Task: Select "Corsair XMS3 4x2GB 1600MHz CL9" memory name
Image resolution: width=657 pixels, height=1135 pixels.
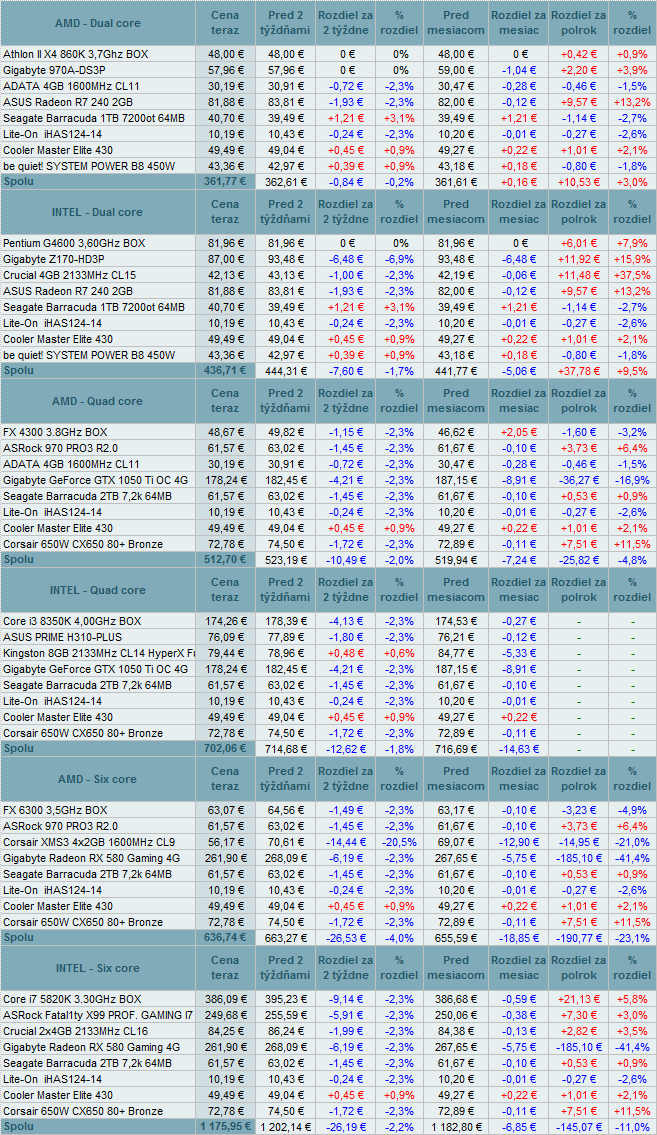Action: pyautogui.click(x=88, y=842)
